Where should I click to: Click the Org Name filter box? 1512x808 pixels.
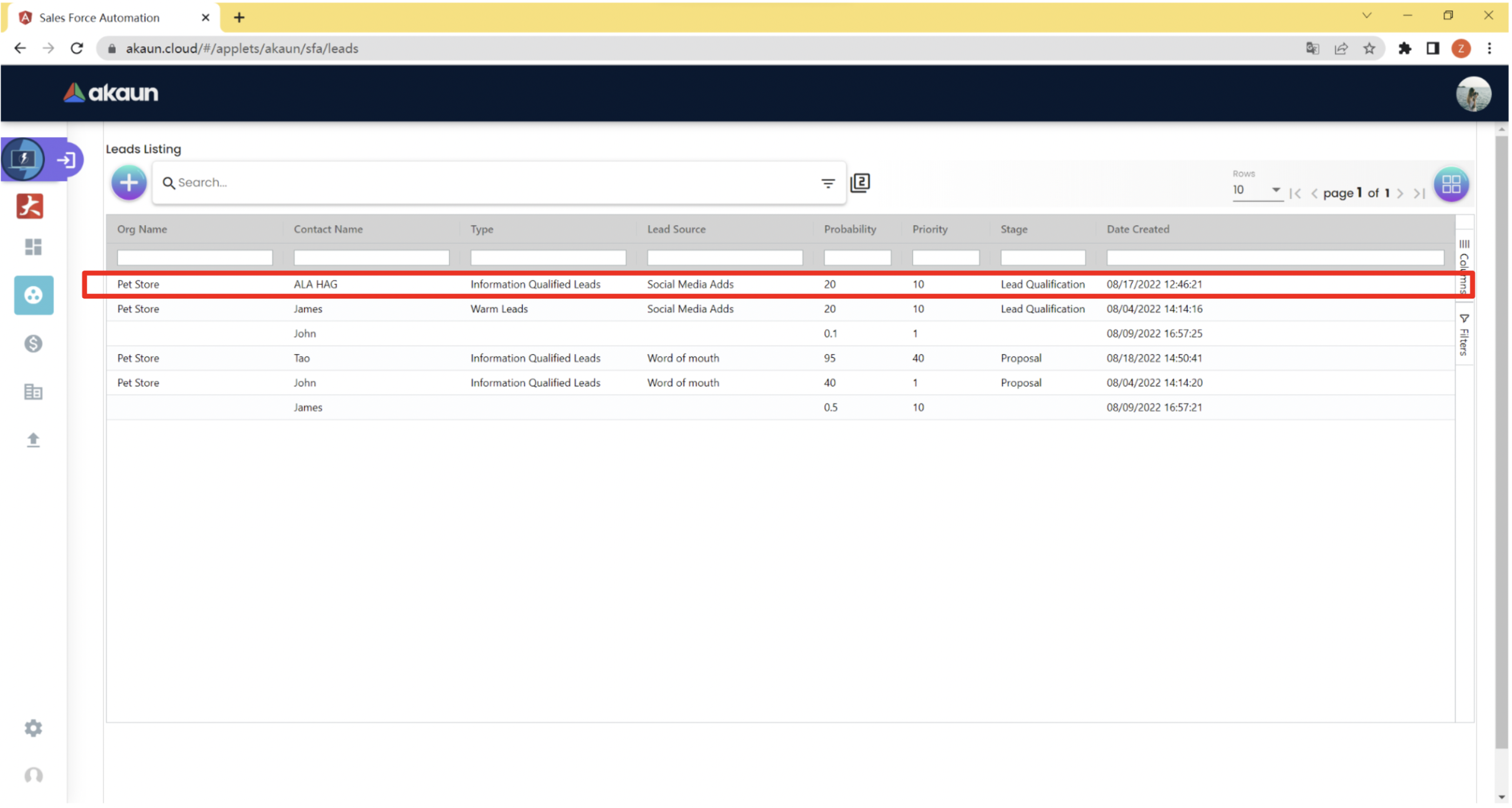(x=194, y=257)
